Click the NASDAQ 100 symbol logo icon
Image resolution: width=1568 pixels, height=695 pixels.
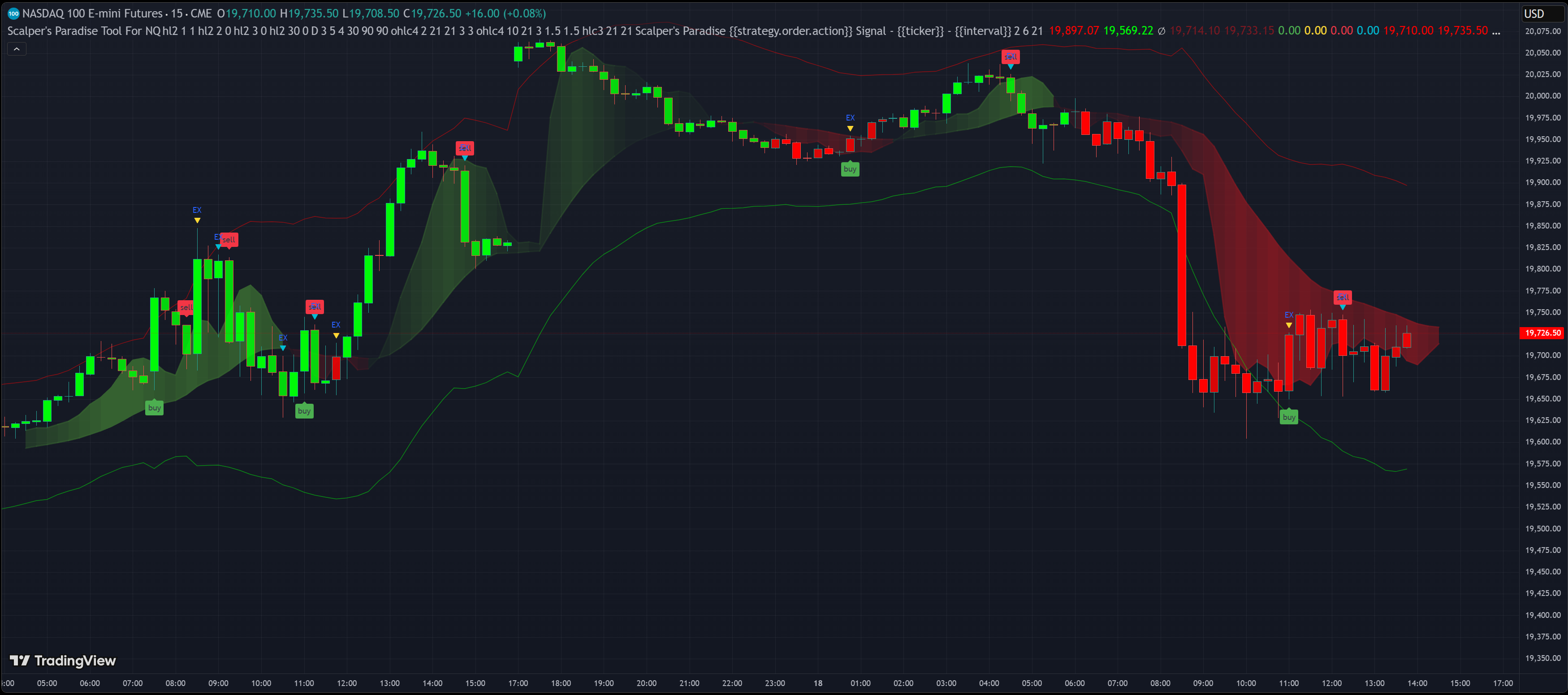click(x=13, y=13)
